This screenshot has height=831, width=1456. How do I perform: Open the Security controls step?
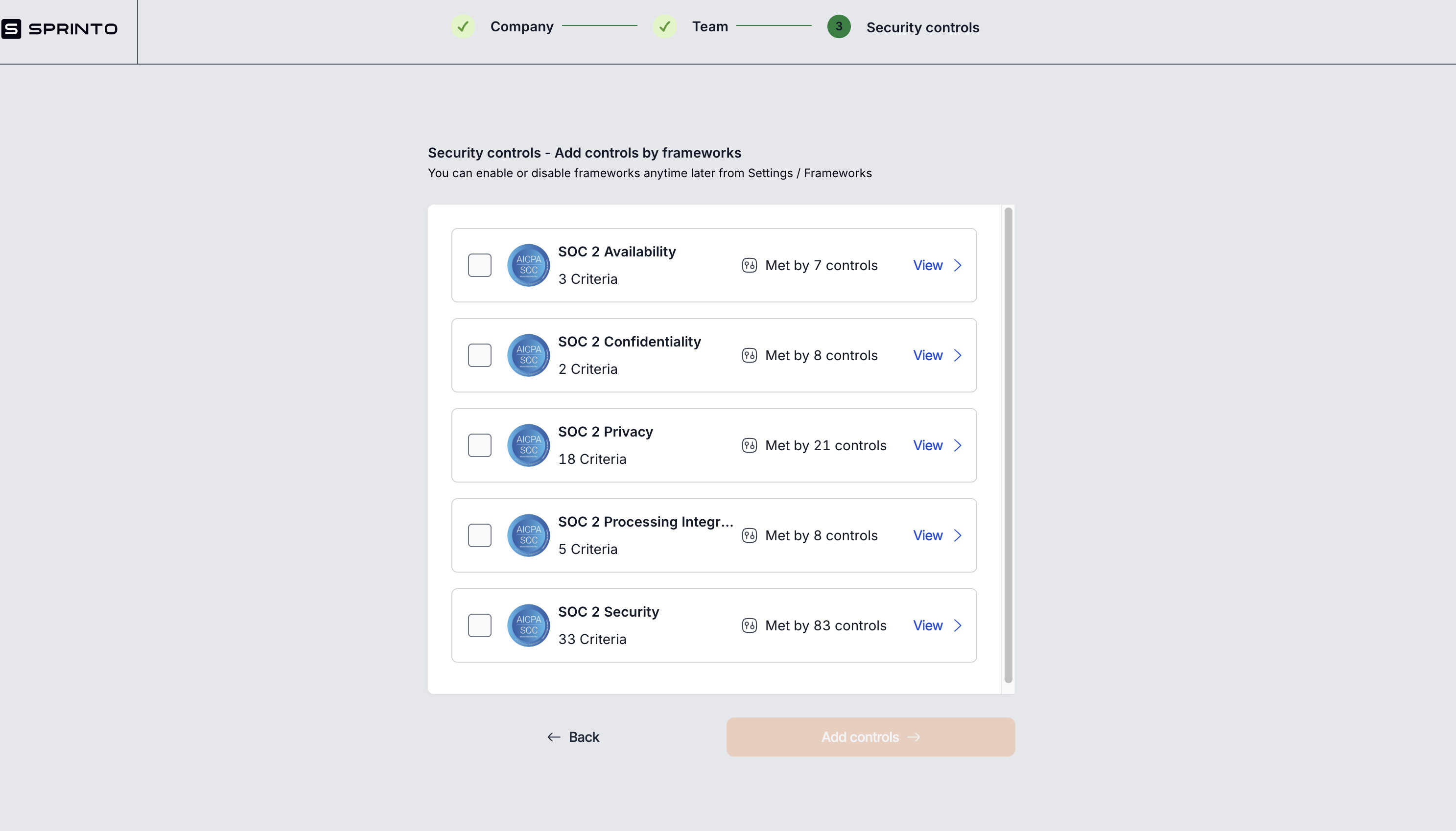tap(922, 27)
